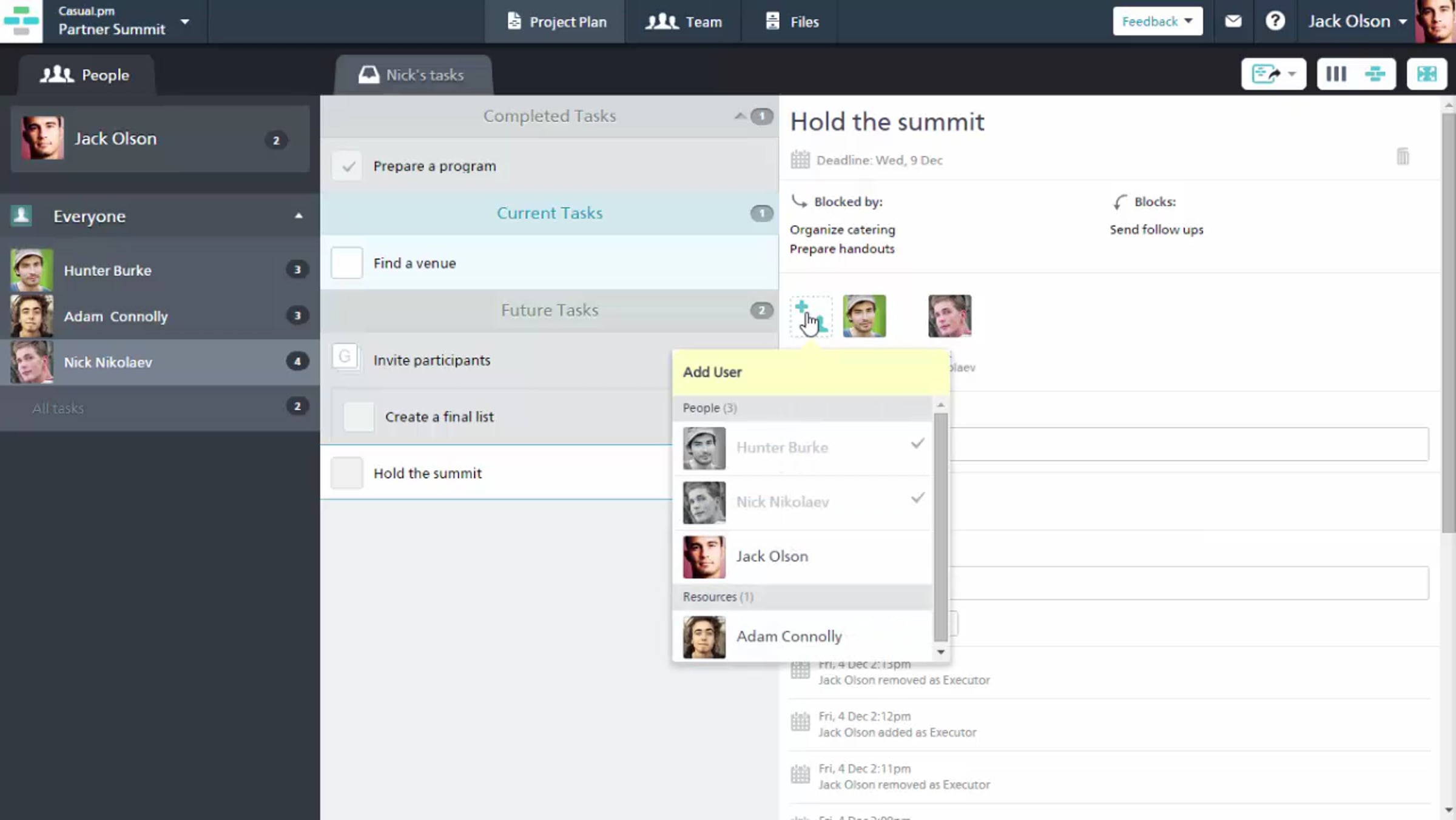Click the deadline calendar icon
The image size is (1456, 820).
click(800, 160)
